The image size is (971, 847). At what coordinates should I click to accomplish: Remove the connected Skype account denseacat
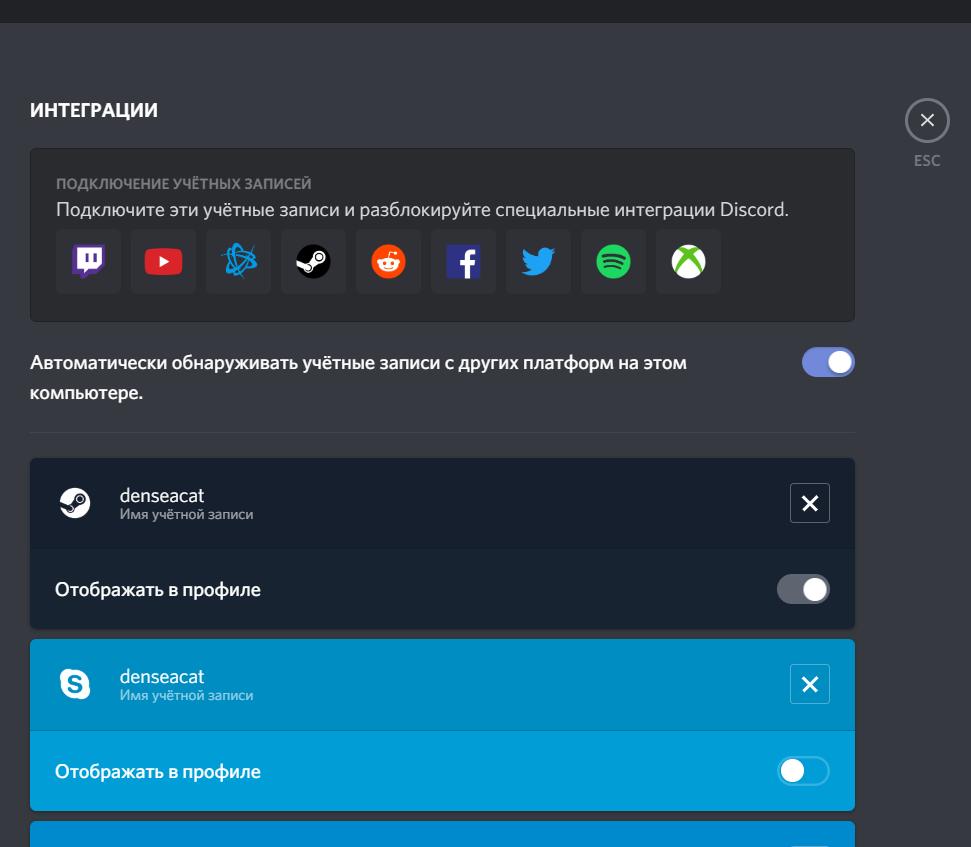810,684
